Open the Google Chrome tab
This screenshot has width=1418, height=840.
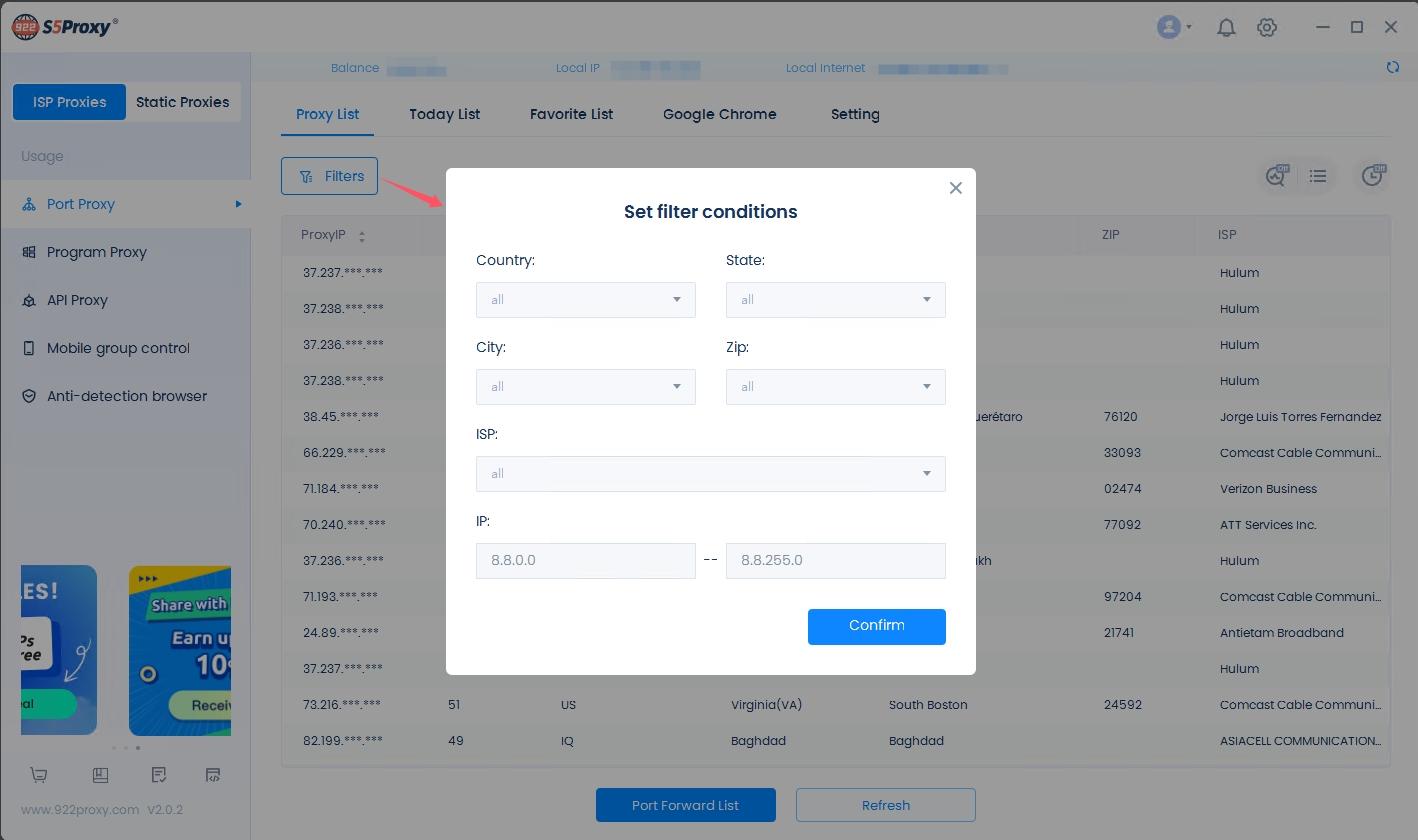[x=719, y=114]
